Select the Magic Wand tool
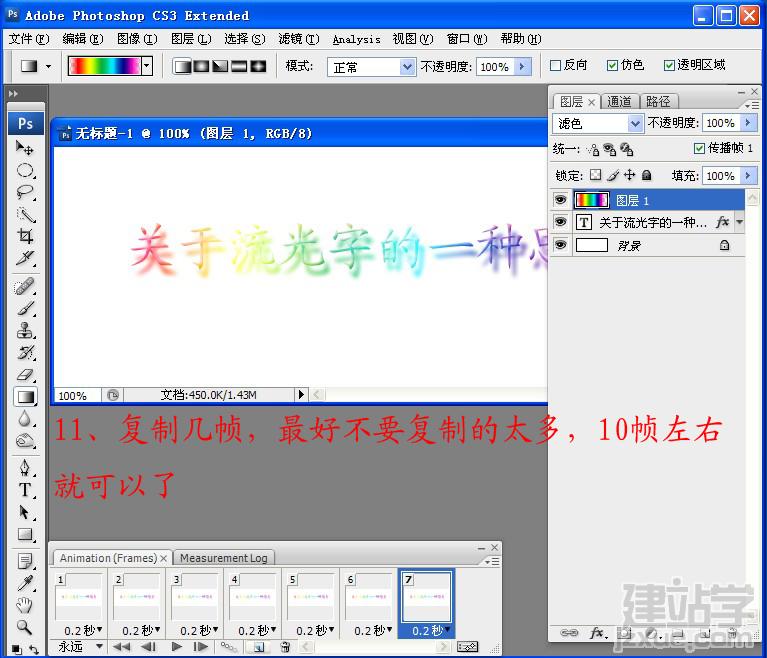The image size is (767, 658). (24, 214)
